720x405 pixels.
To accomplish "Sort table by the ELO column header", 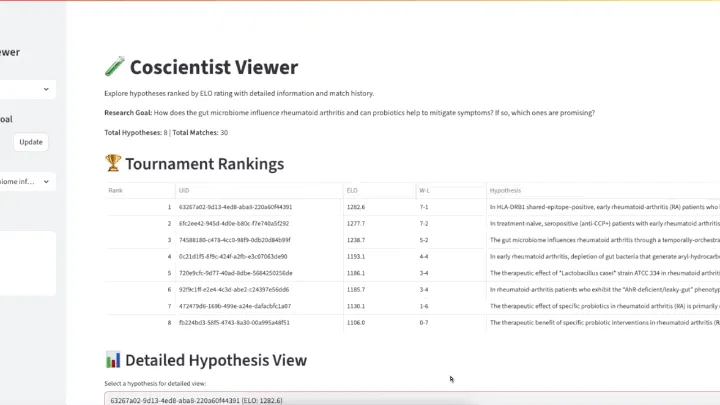I will pos(379,190).
